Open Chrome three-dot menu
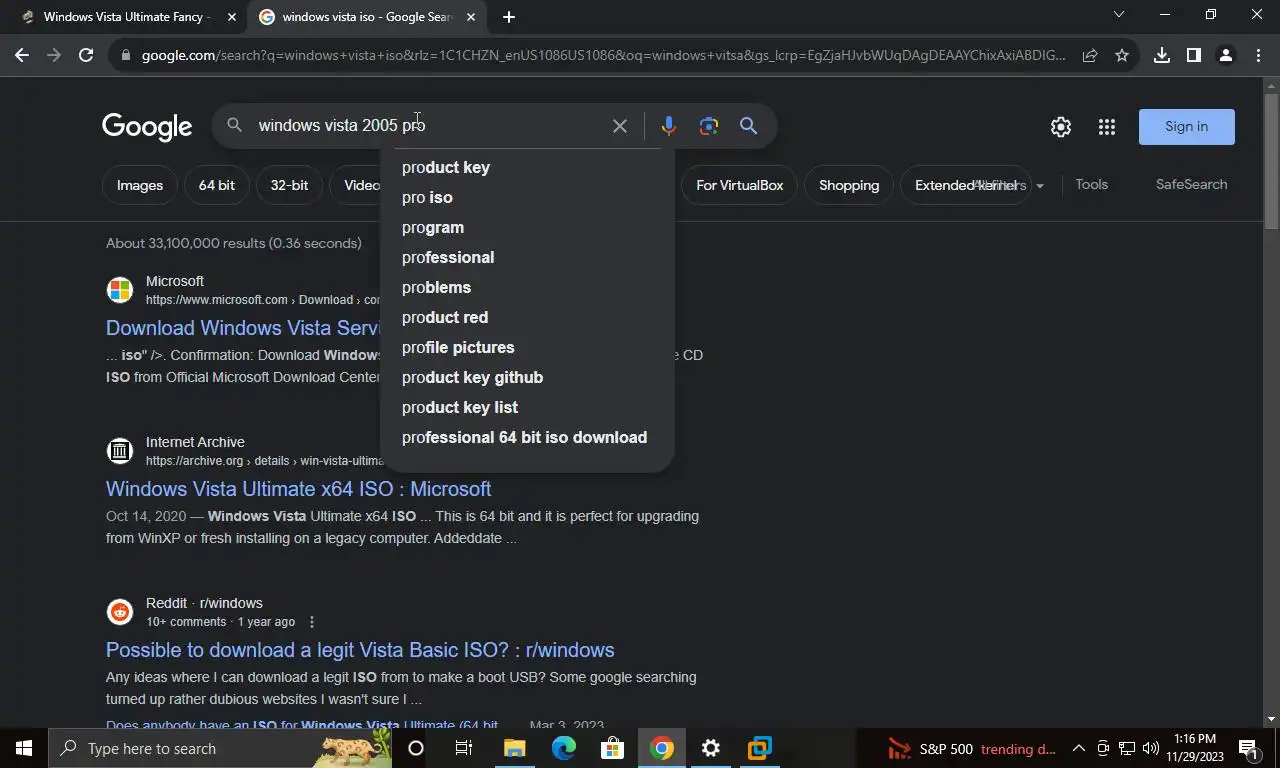The width and height of the screenshot is (1280, 768). coord(1257,55)
